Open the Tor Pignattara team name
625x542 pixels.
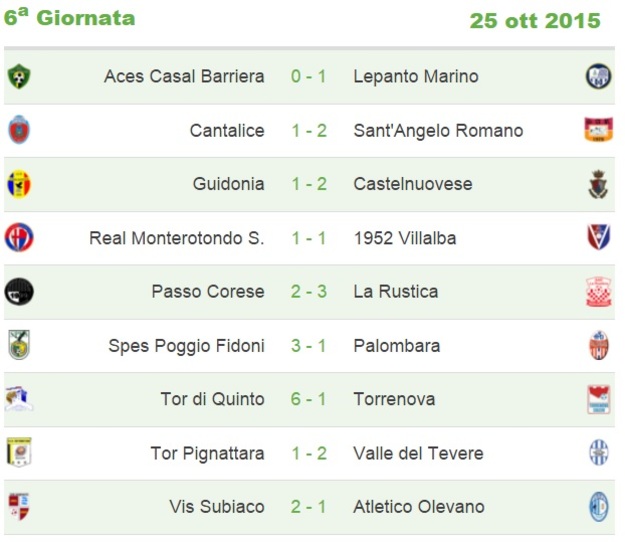click(x=207, y=454)
